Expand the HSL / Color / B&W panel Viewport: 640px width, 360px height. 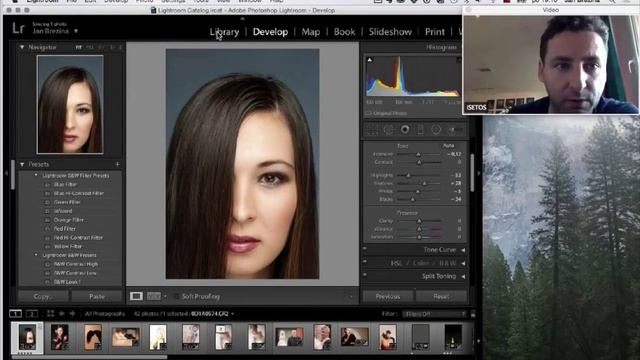pos(463,263)
